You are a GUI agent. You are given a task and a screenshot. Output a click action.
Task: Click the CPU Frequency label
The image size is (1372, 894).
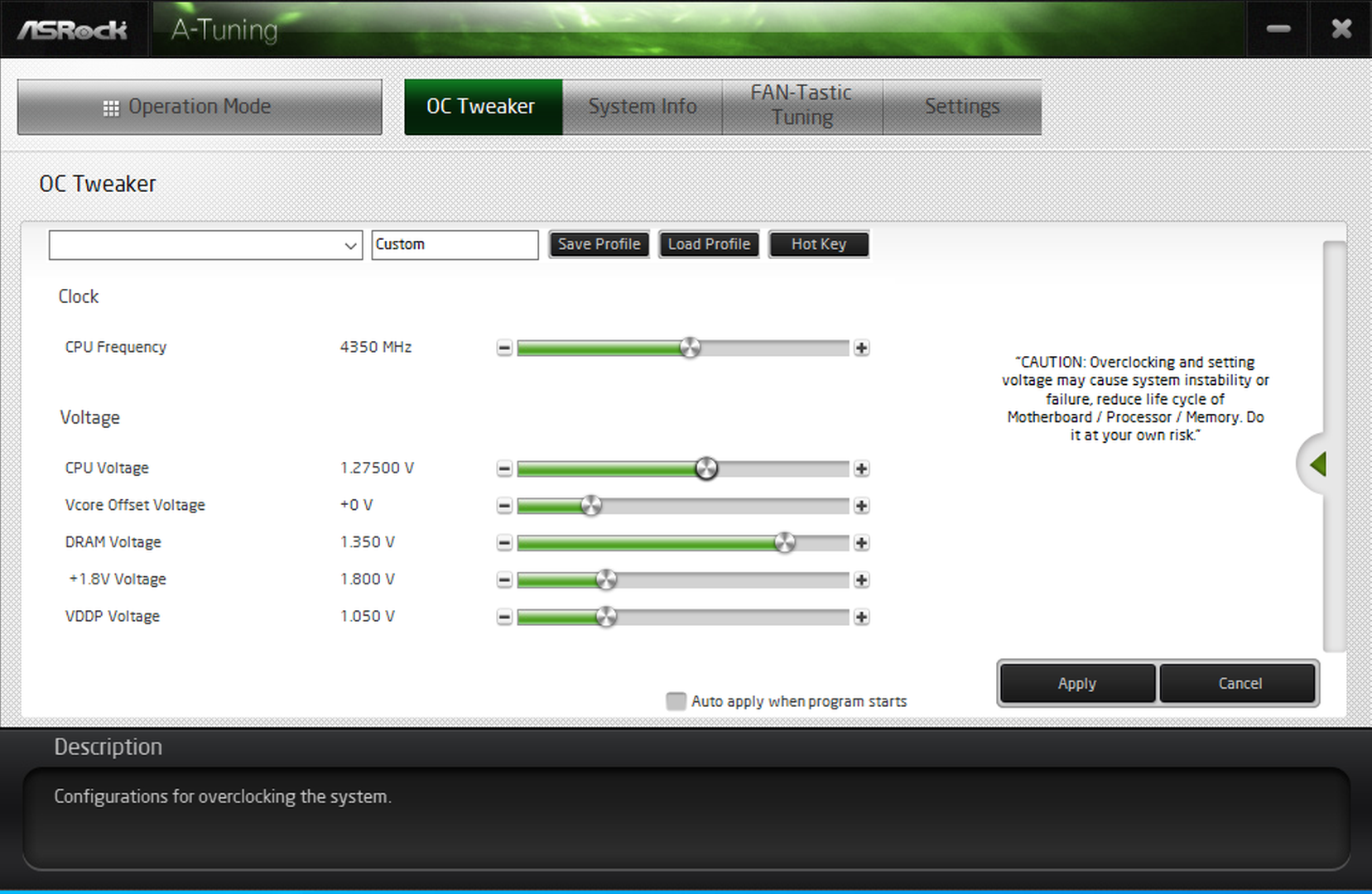(x=116, y=347)
